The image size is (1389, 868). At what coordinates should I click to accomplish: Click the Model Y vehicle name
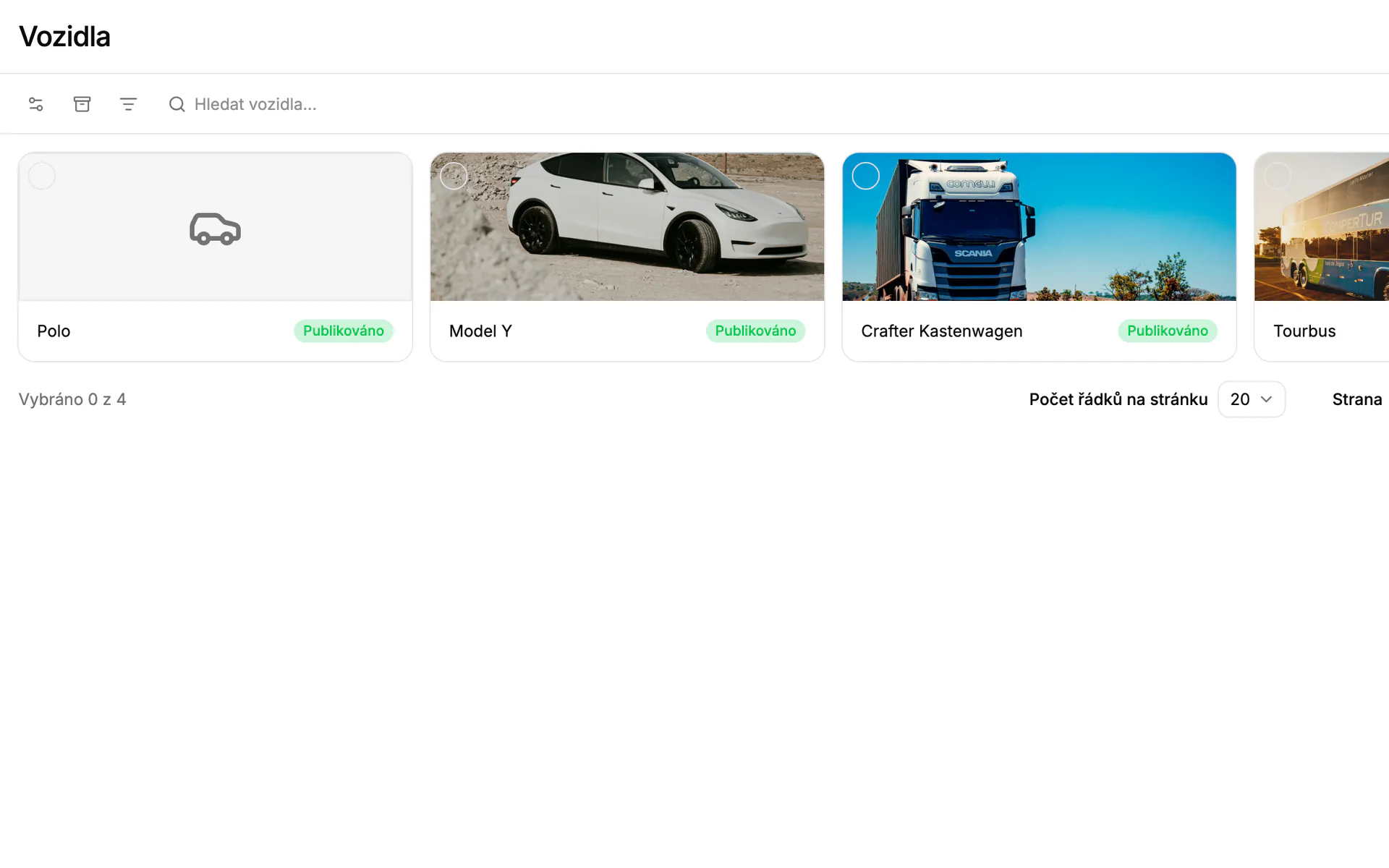pyautogui.click(x=480, y=331)
